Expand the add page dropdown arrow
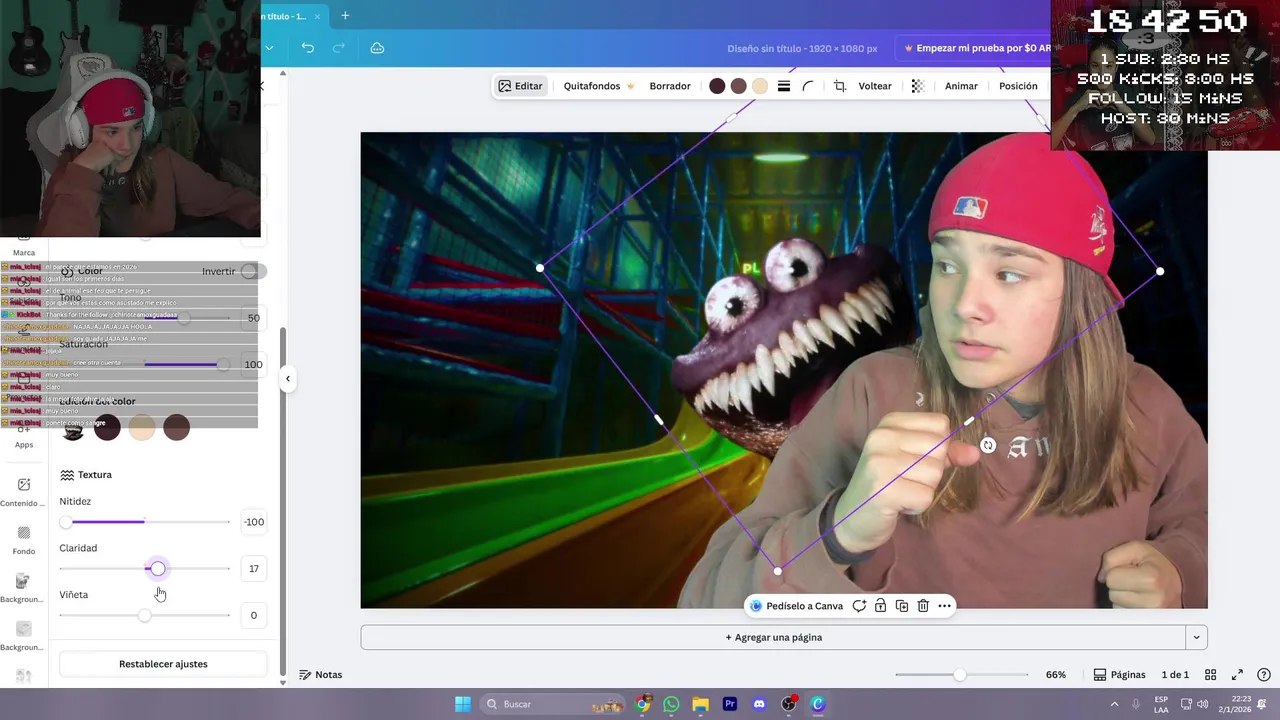The width and height of the screenshot is (1280, 720). coord(1196,637)
